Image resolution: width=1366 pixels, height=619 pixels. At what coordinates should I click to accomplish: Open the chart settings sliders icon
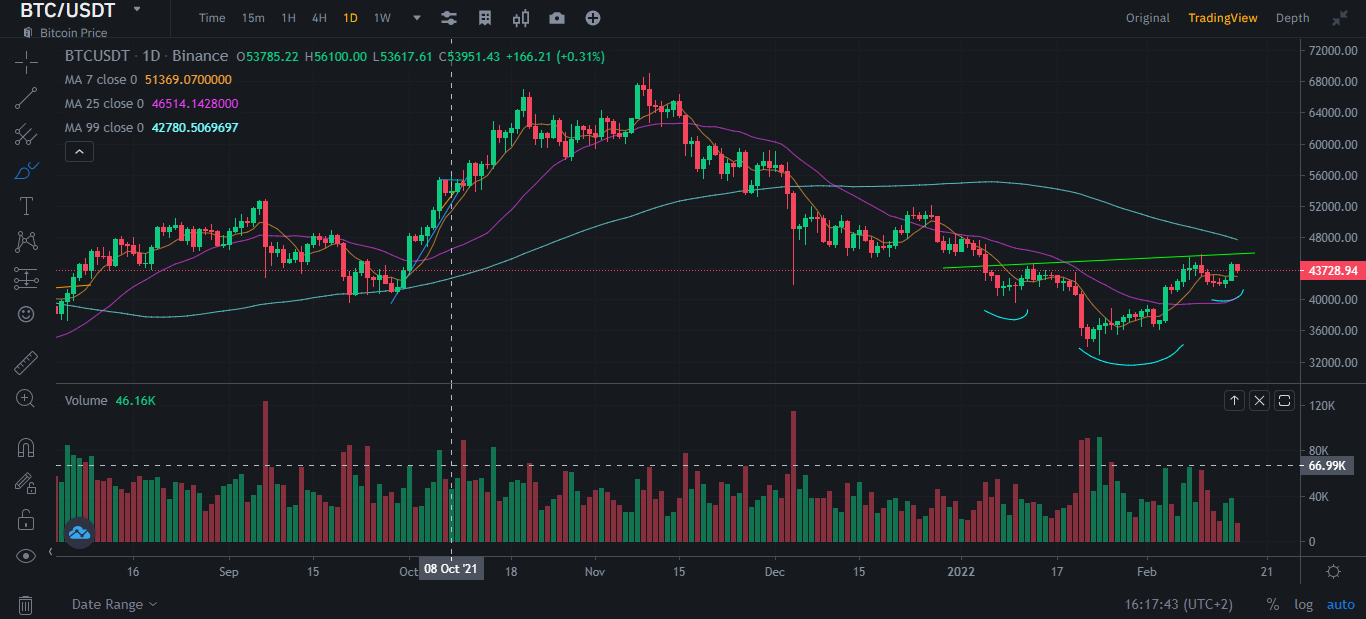(x=449, y=18)
